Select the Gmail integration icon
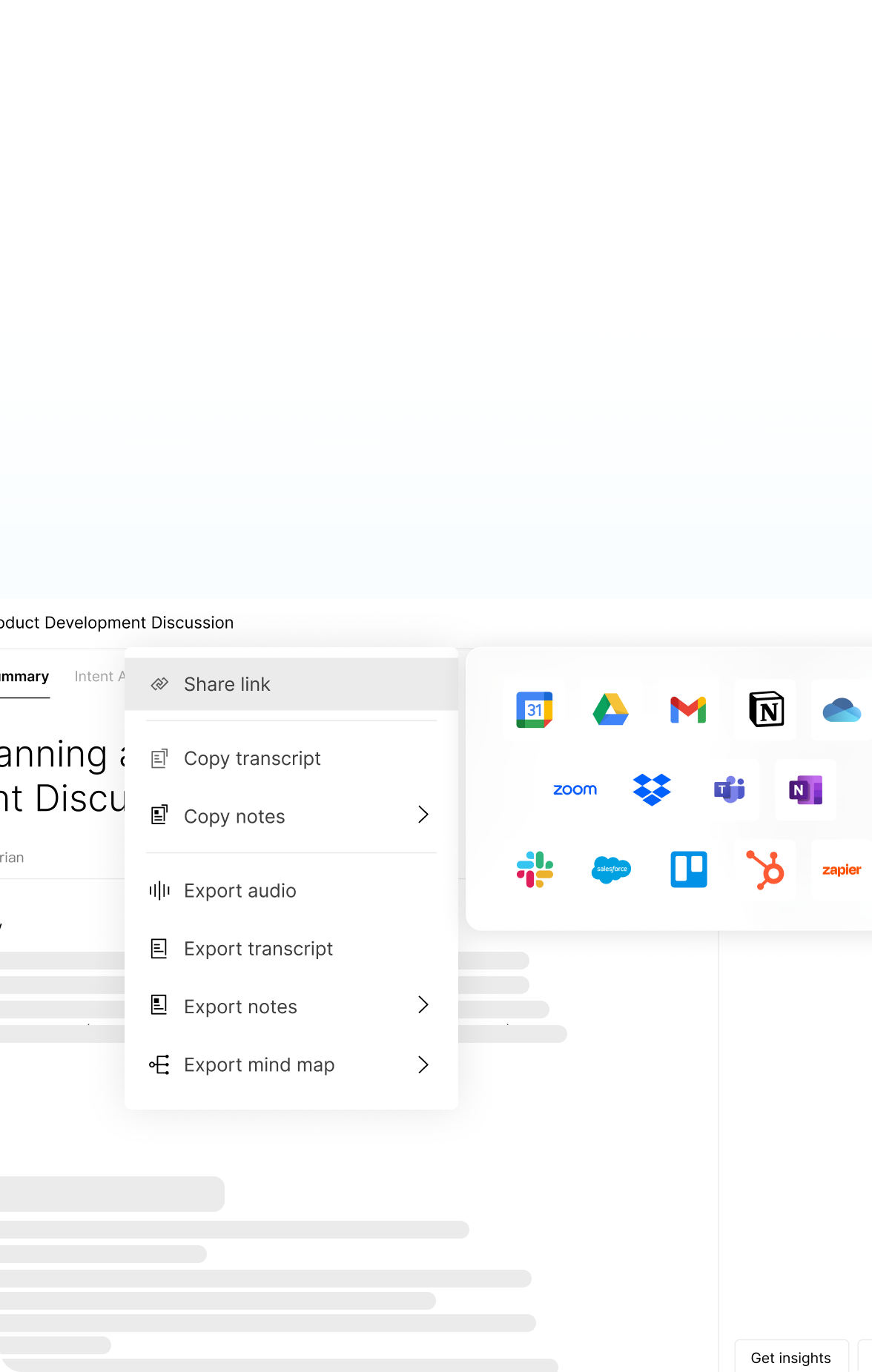The height and width of the screenshot is (1372, 872). 688,710
